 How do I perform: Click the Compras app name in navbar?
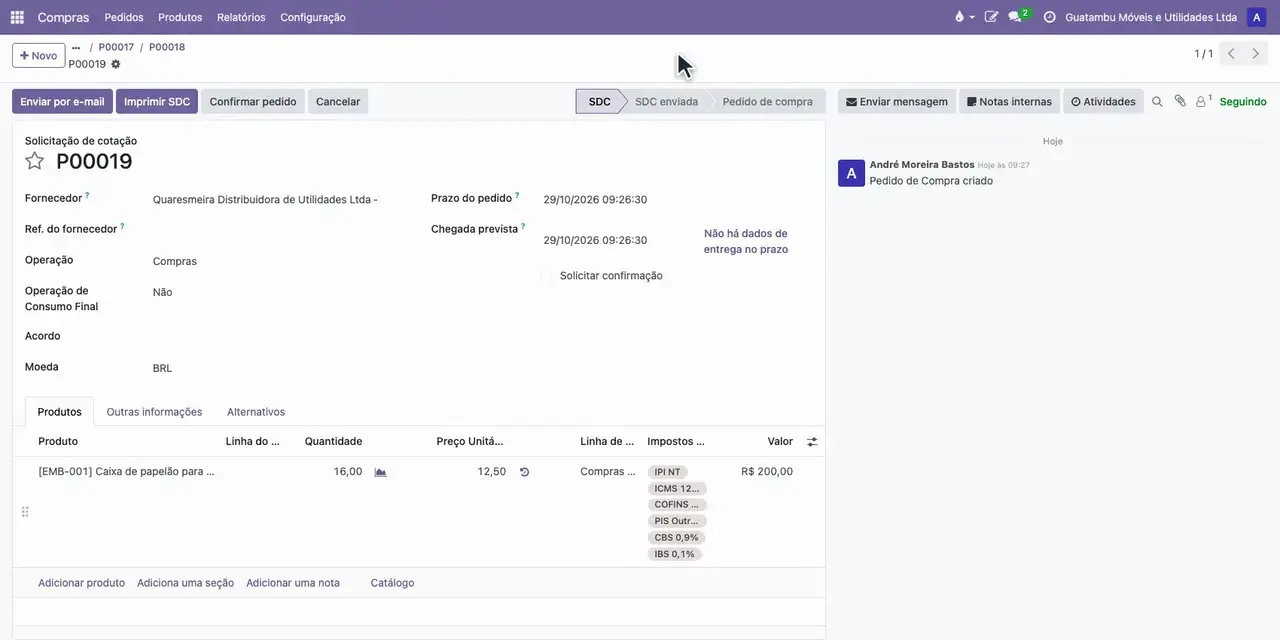click(x=63, y=17)
